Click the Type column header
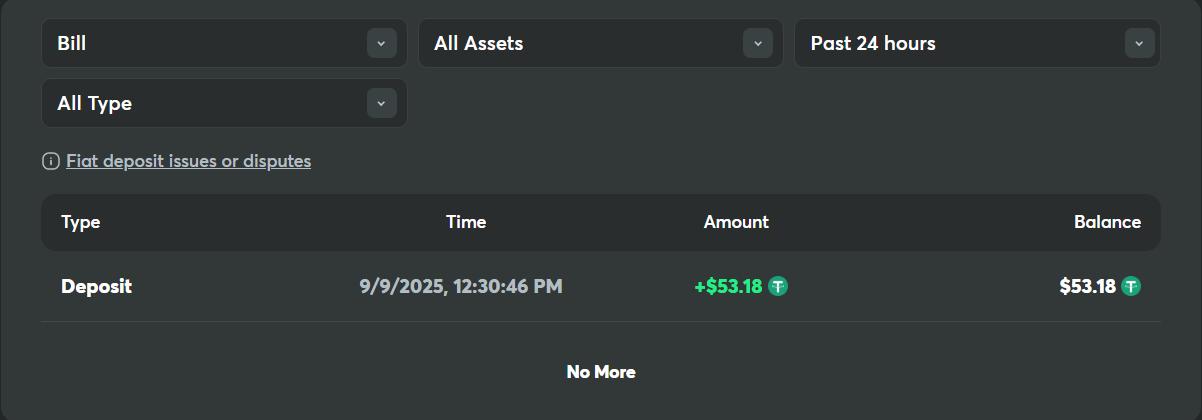The height and width of the screenshot is (420, 1202). tap(81, 222)
